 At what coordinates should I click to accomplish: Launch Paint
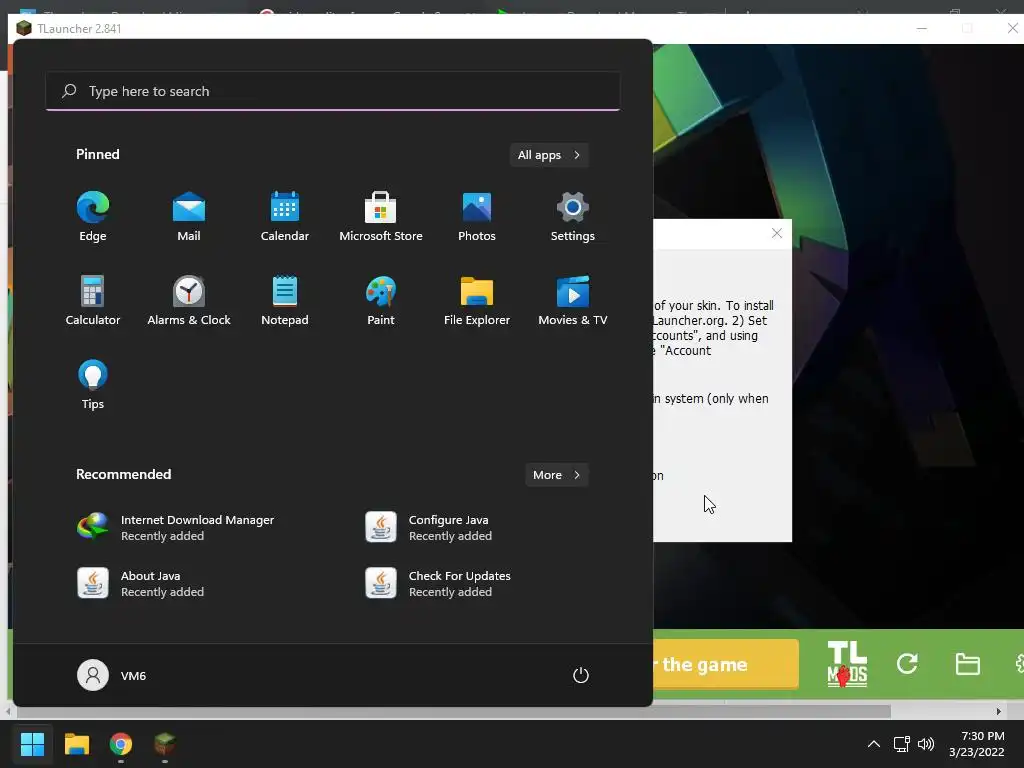point(381,301)
